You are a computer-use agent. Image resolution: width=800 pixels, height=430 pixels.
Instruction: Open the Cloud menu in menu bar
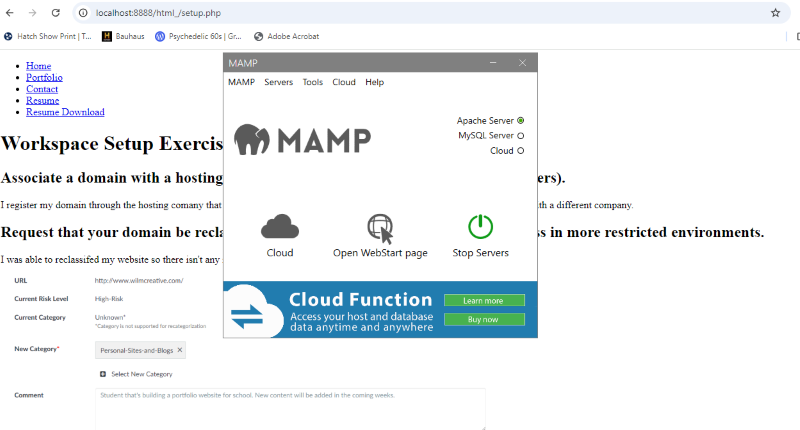click(x=344, y=82)
